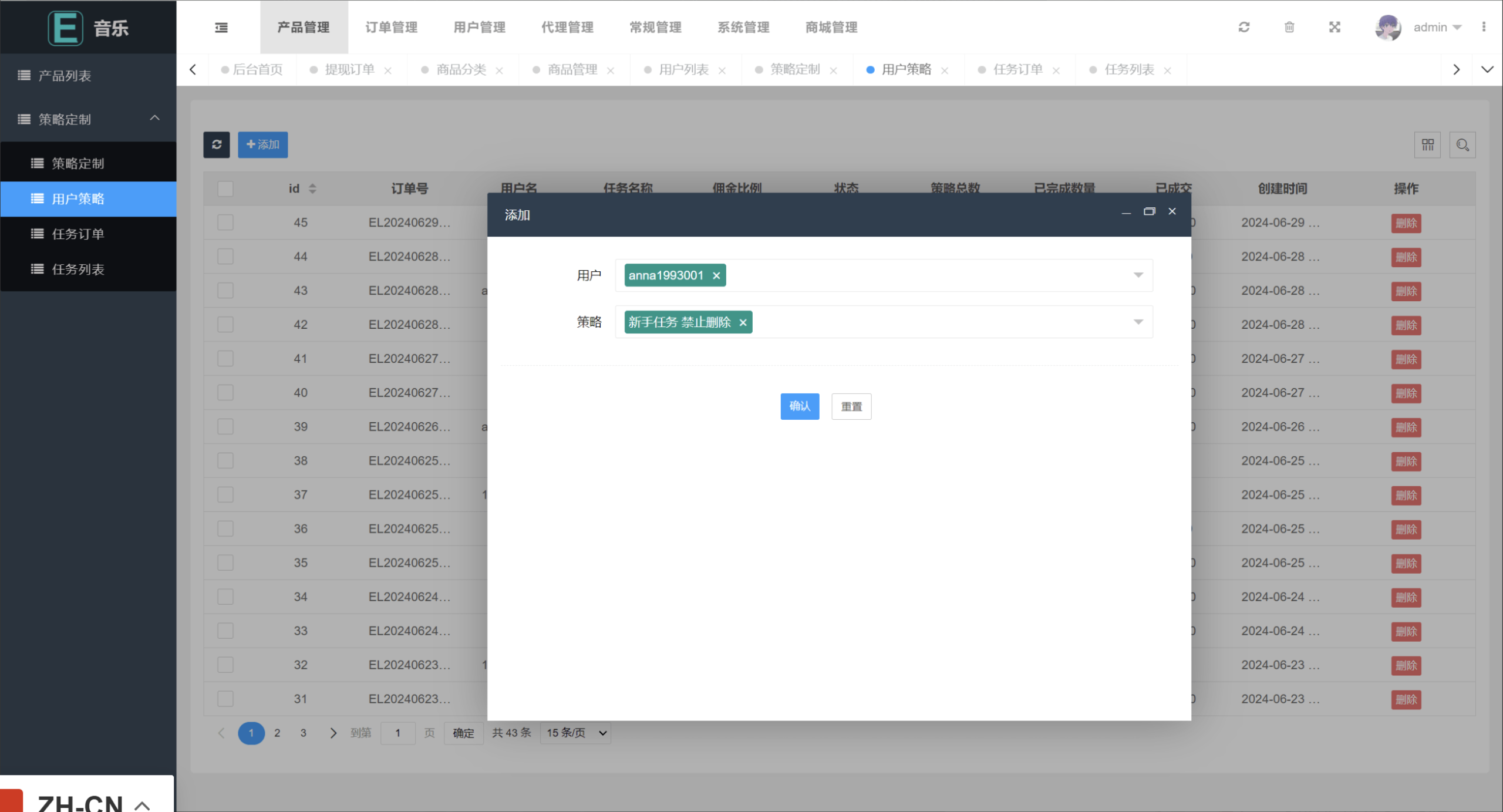Click the refresh icon in top header

[1243, 27]
